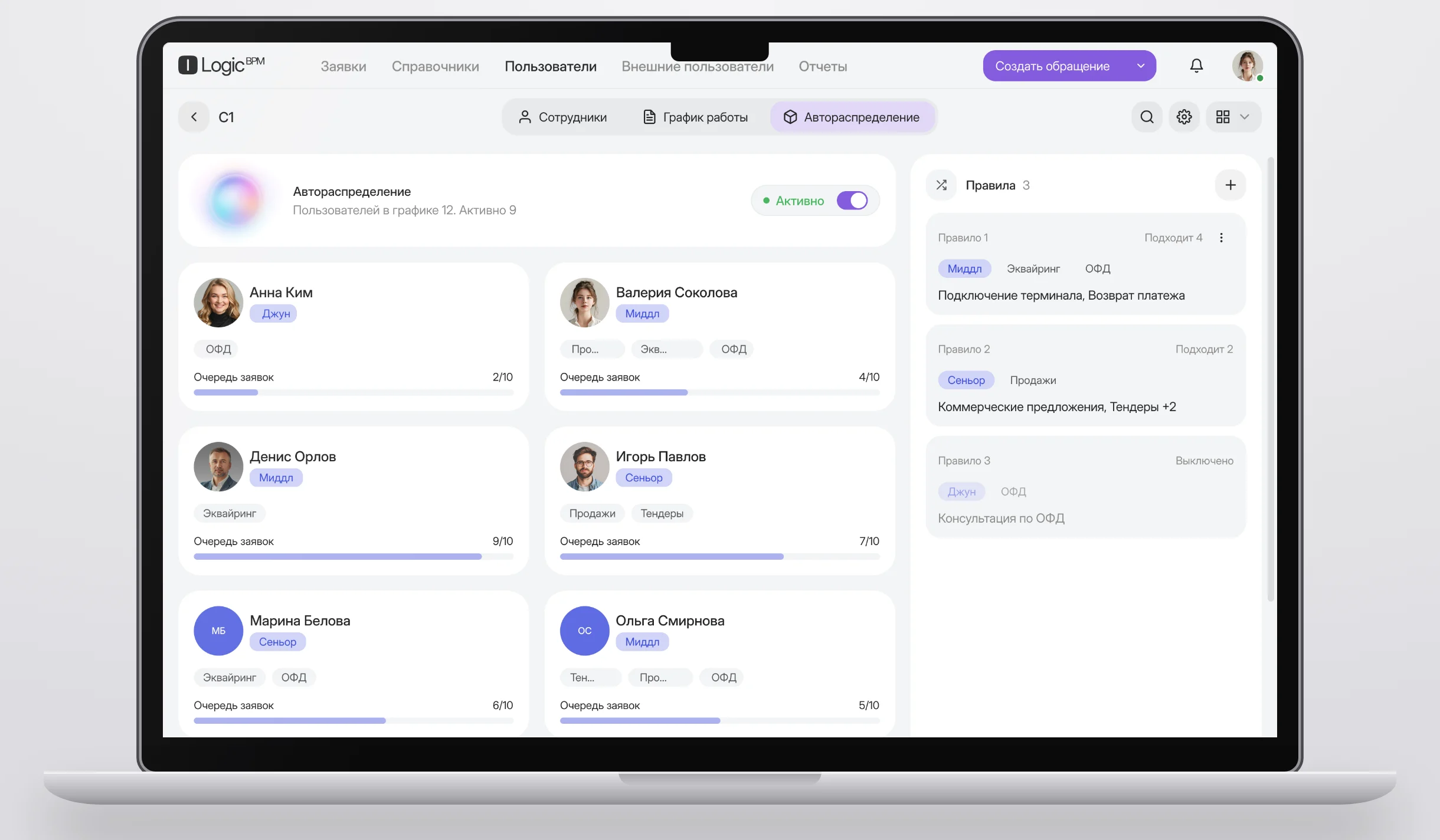Click the Миддл badge in Правило 1

pos(964,268)
